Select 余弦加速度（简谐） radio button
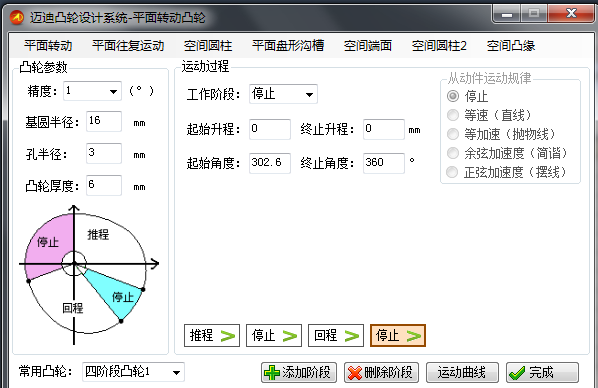Viewport: 598px width, 388px height. pyautogui.click(x=453, y=153)
